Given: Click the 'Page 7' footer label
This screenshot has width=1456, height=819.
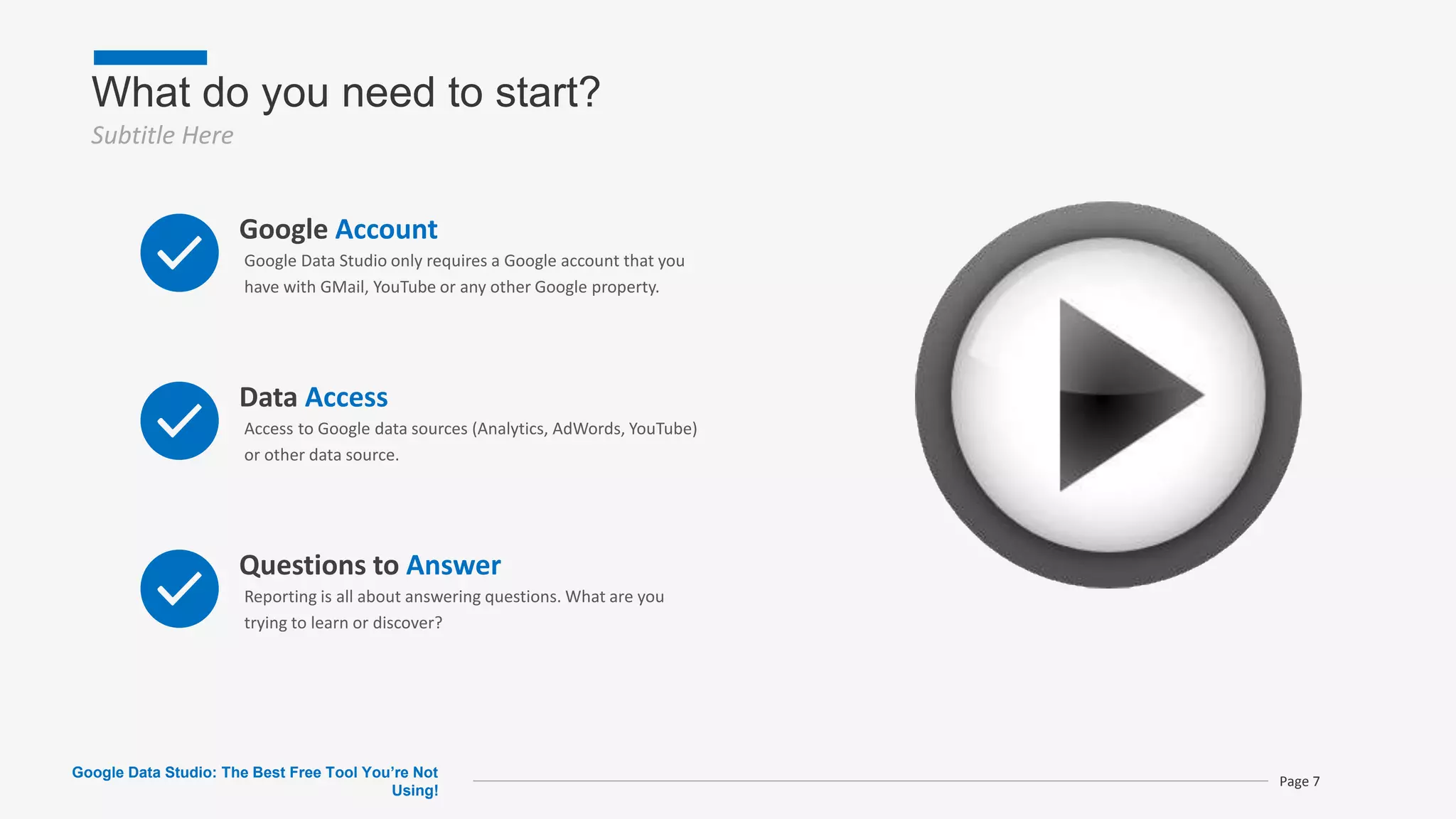Looking at the screenshot, I should tap(1300, 781).
